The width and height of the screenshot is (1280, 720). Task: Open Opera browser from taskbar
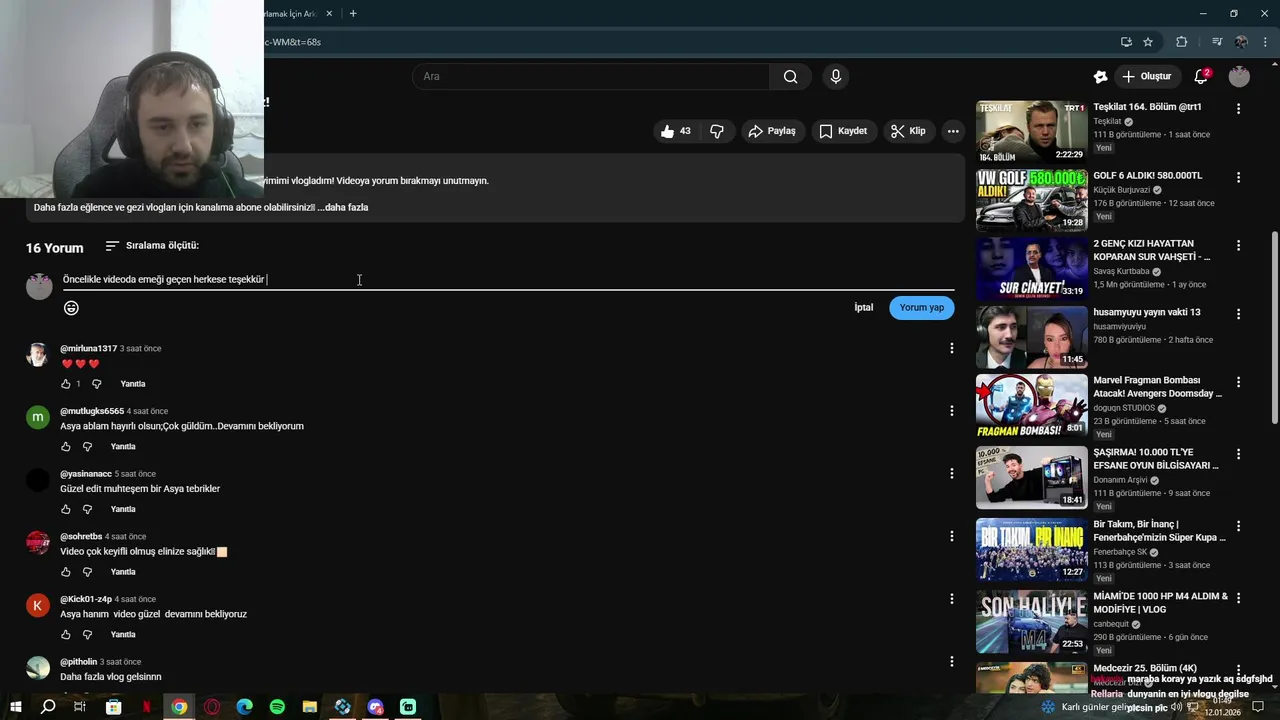212,707
